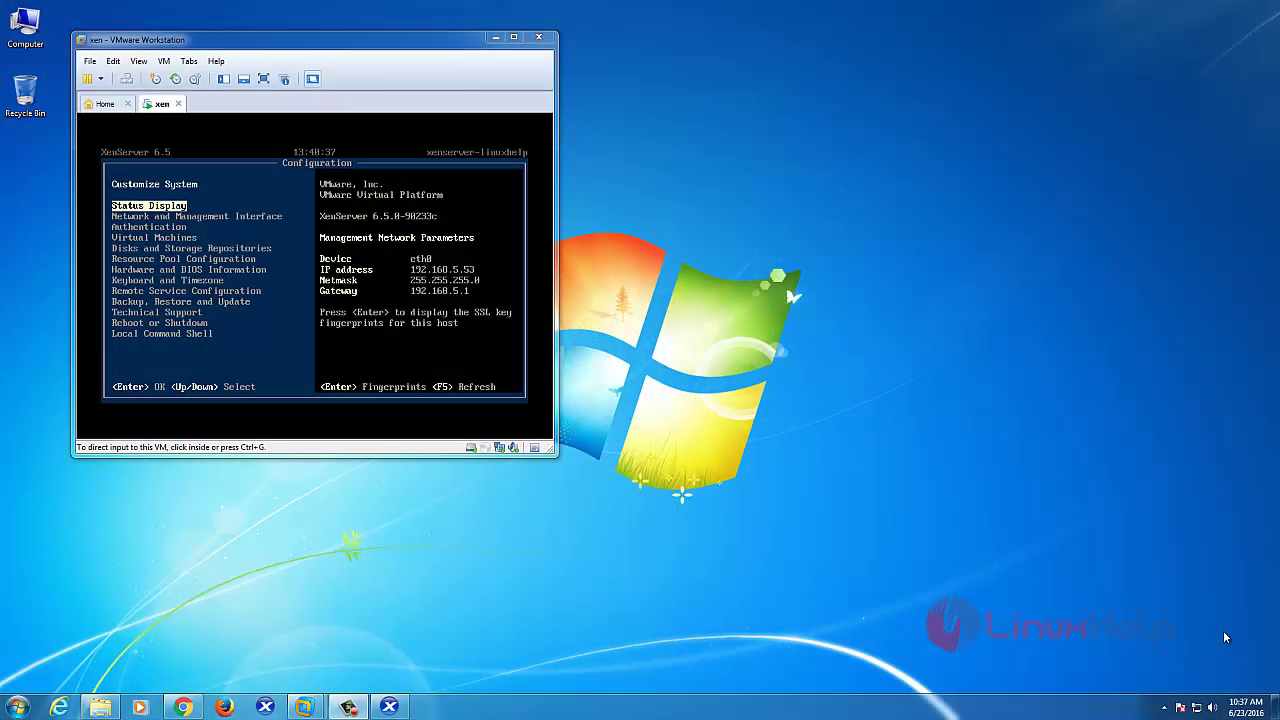Launch Windows Media Player from the taskbar
The height and width of the screenshot is (720, 1280).
tap(140, 707)
